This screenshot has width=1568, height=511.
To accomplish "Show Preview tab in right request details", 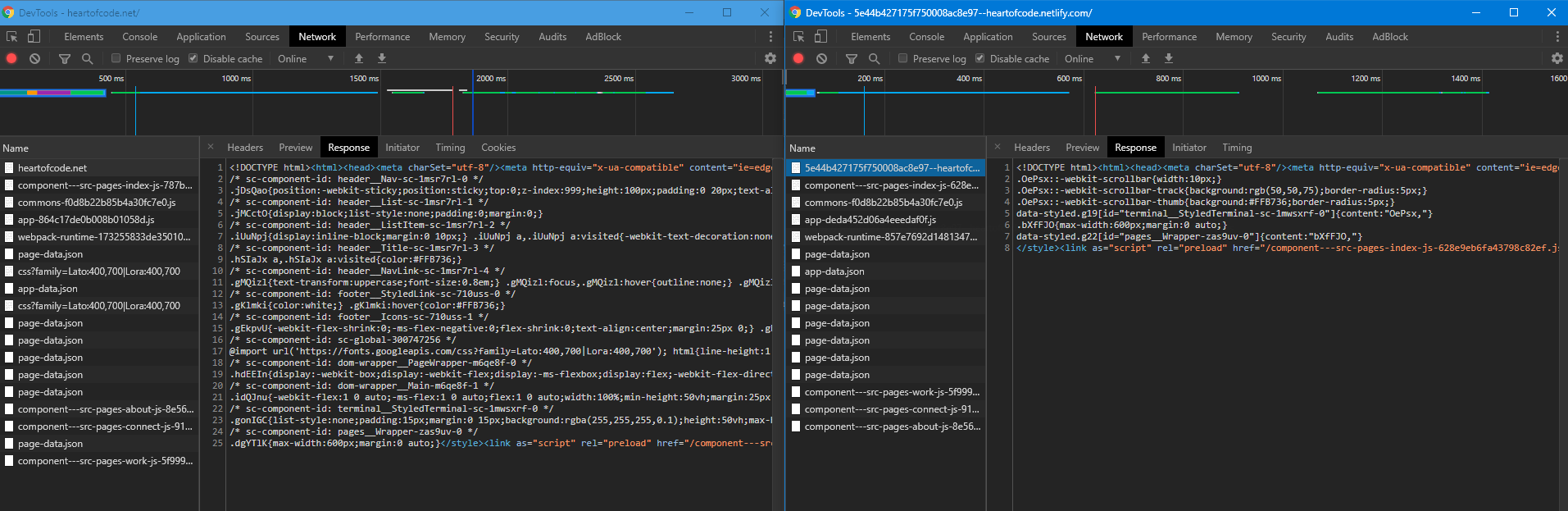I will point(1083,148).
